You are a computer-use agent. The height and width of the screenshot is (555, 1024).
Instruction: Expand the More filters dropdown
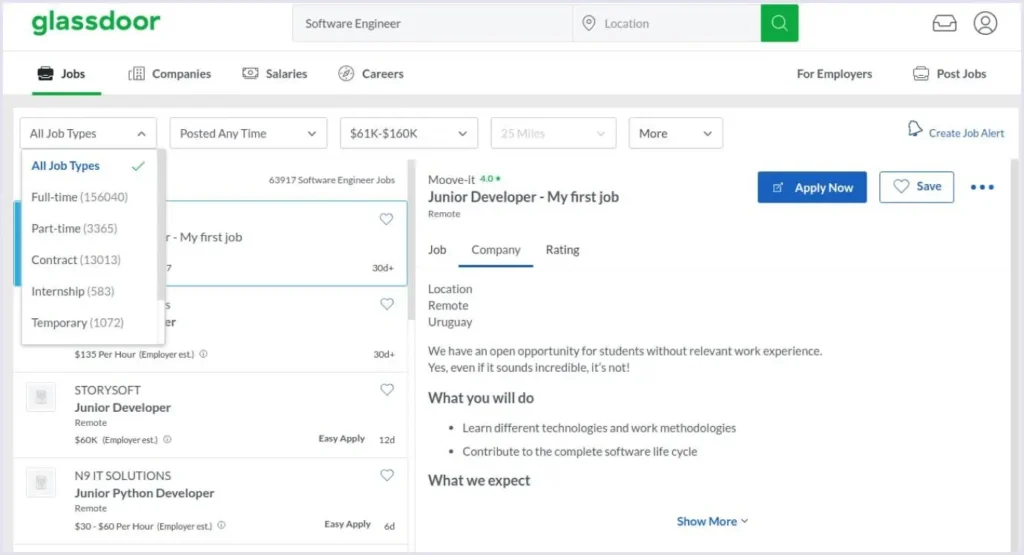pos(675,133)
